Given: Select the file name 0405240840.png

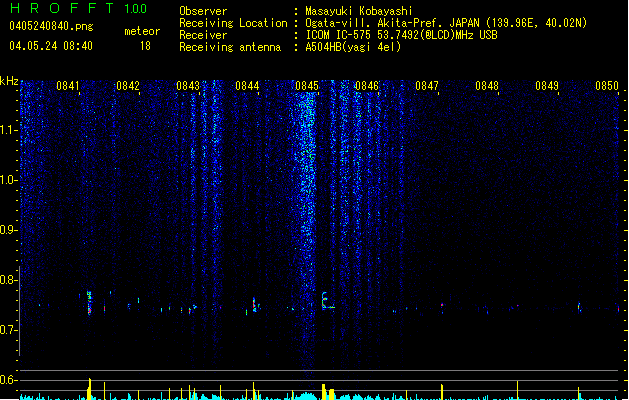Looking at the screenshot, I should pos(51,26).
